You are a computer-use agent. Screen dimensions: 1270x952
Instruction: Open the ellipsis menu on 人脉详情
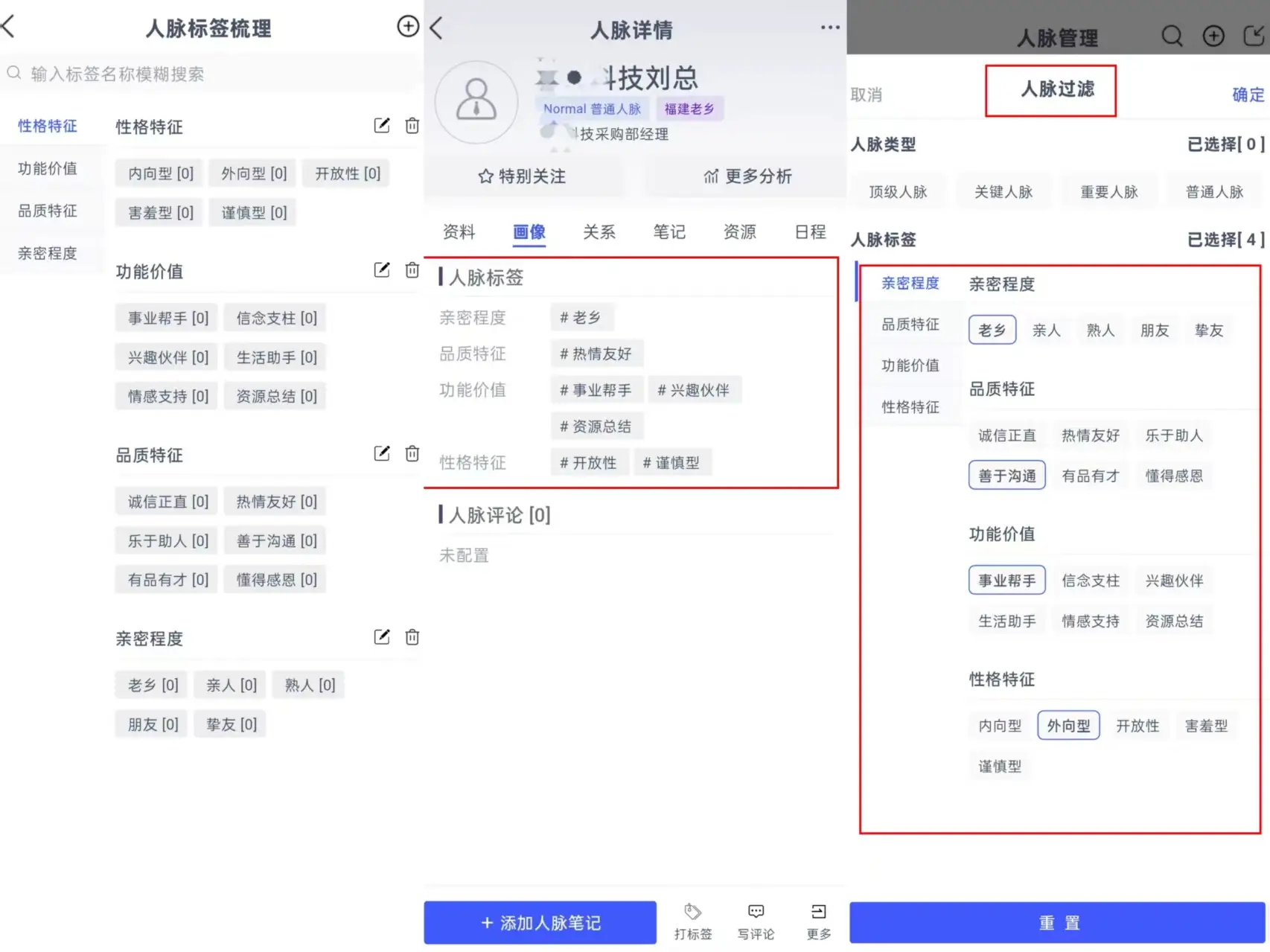click(829, 27)
